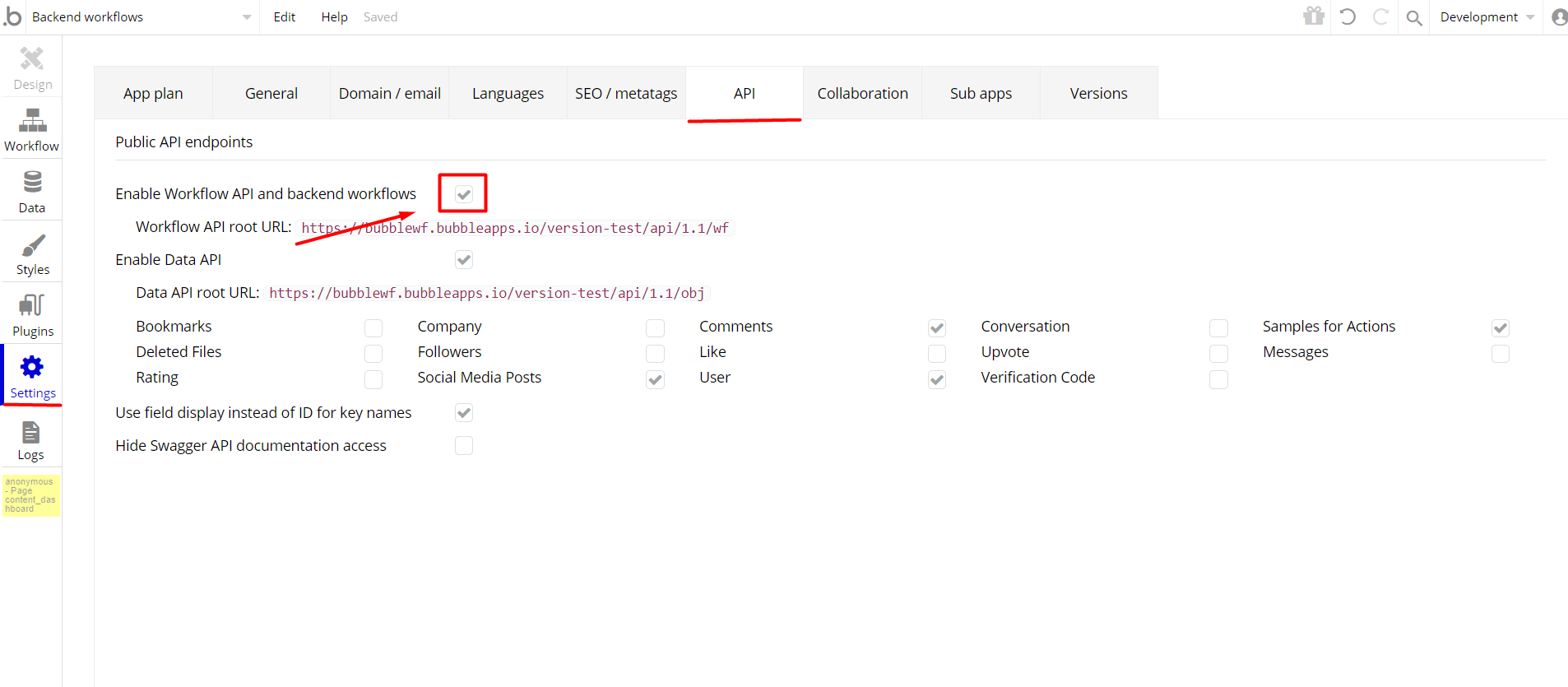Enable Data API for Bookmarks
The height and width of the screenshot is (687, 1568).
(373, 328)
